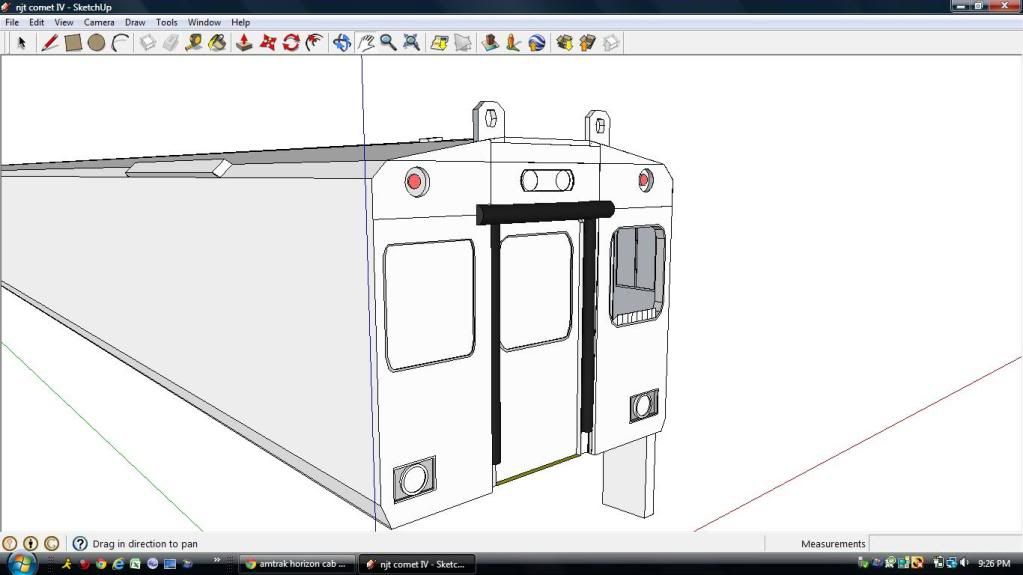Select the Circle tool
Viewport: 1023px width, 575px height.
pyautogui.click(x=96, y=43)
